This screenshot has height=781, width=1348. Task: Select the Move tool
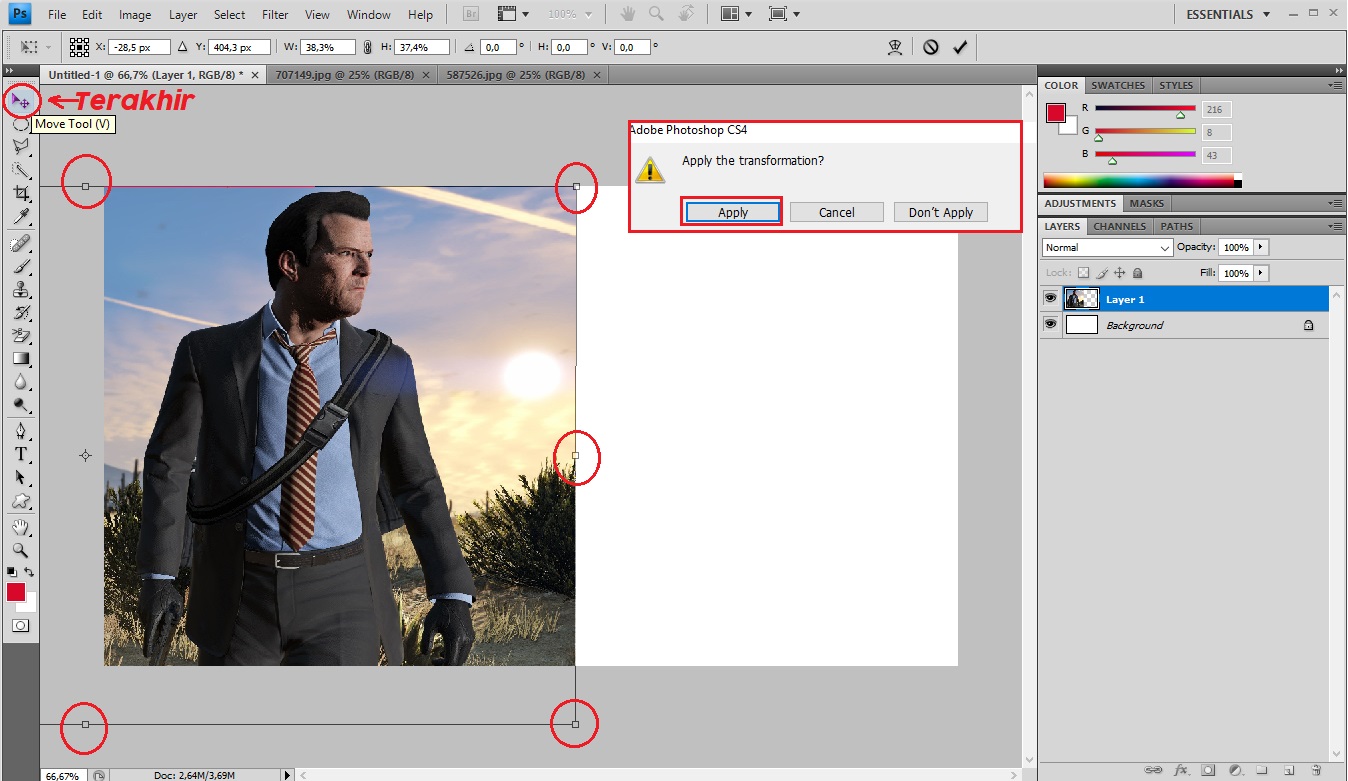(x=20, y=101)
